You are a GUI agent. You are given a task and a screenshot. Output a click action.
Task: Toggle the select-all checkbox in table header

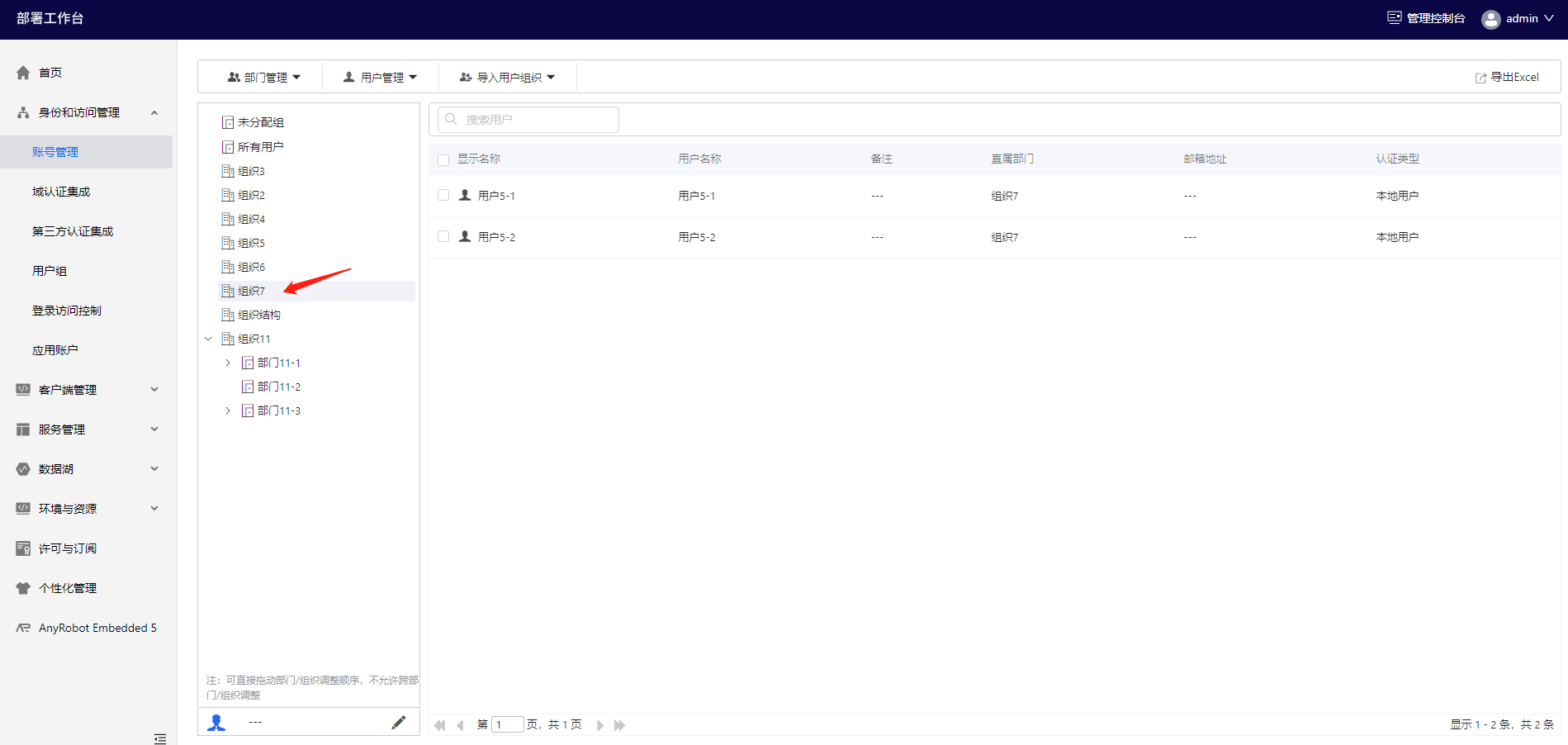coord(443,160)
